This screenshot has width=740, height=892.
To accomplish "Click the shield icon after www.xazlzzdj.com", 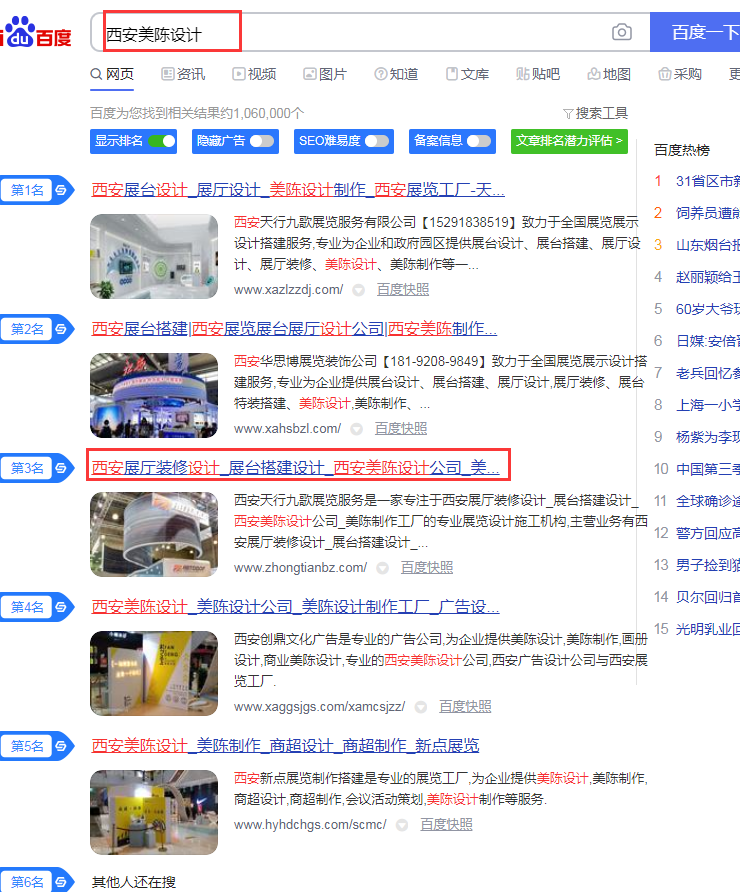I will pyautogui.click(x=359, y=290).
